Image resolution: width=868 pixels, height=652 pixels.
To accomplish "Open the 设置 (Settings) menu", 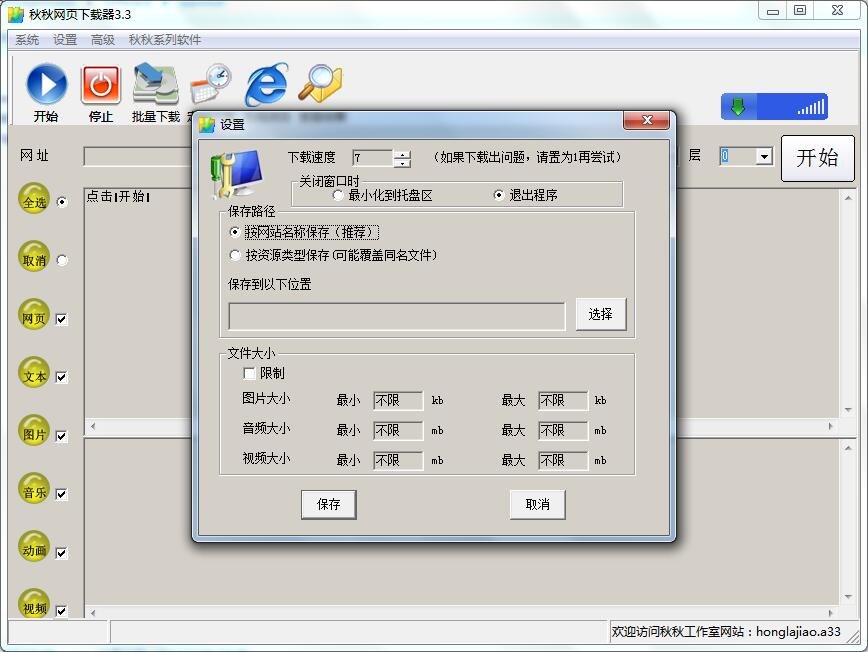I will (63, 39).
